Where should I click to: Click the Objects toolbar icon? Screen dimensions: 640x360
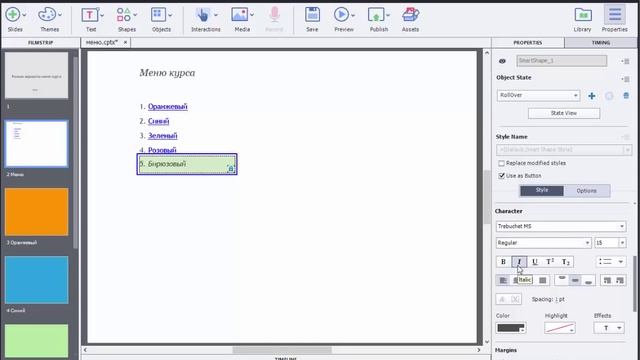158,15
